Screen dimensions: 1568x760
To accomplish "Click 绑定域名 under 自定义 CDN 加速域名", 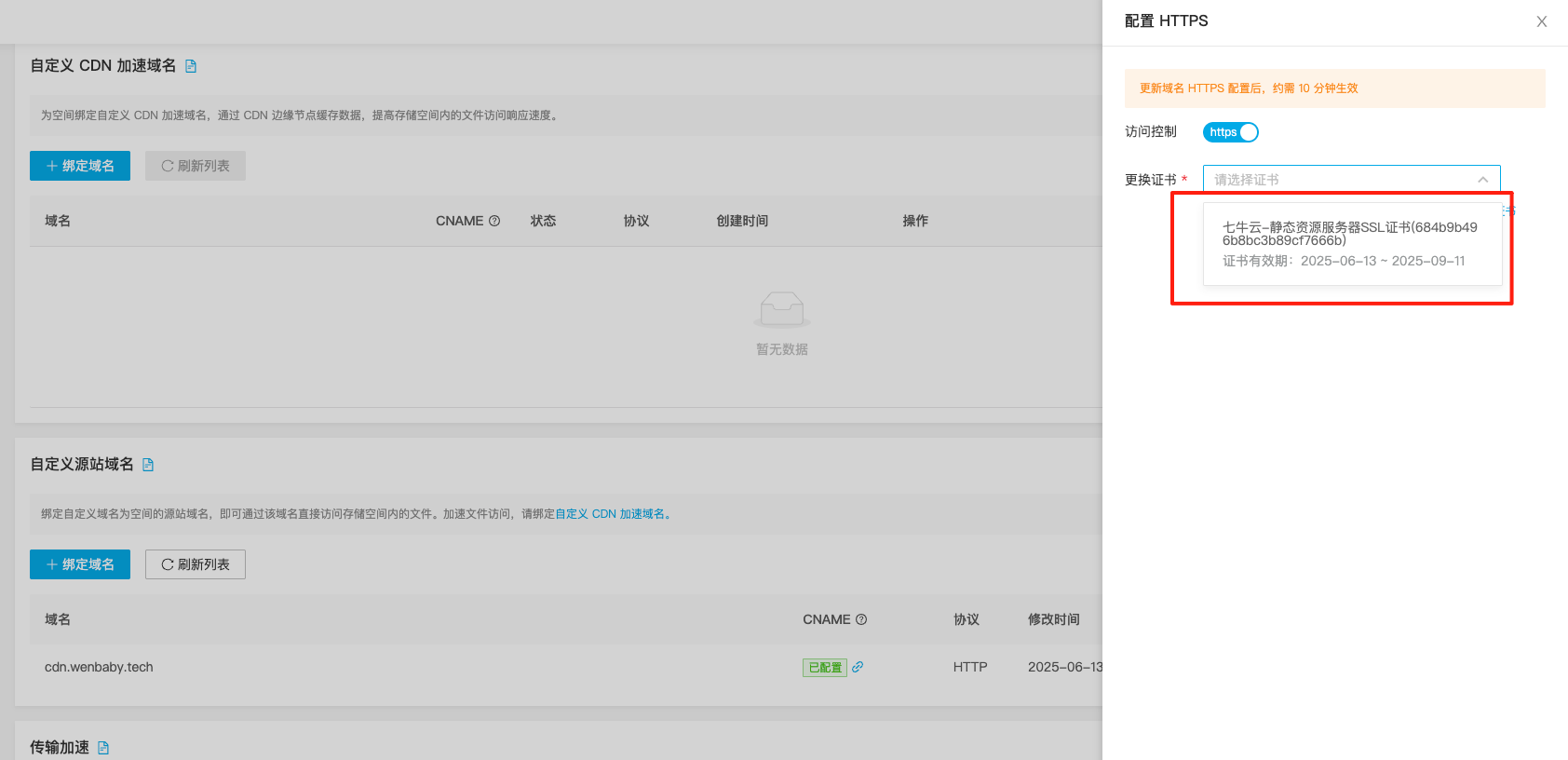I will tap(80, 166).
